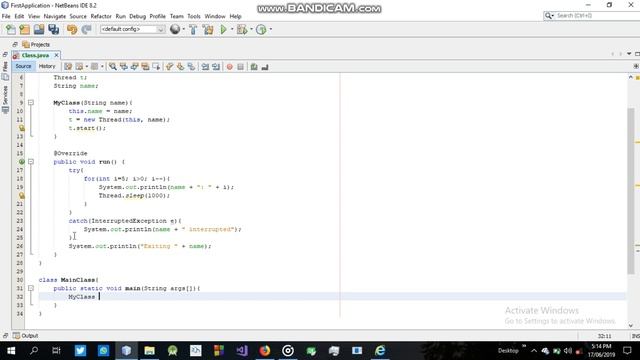This screenshot has height=360, width=640.
Task: Click the New File toolbar icon
Action: click(11, 29)
